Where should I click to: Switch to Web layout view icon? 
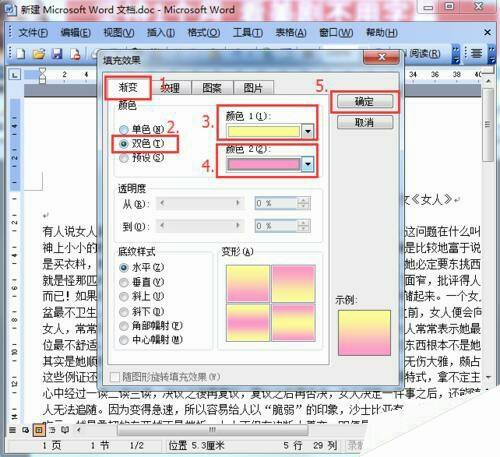pyautogui.click(x=26, y=430)
